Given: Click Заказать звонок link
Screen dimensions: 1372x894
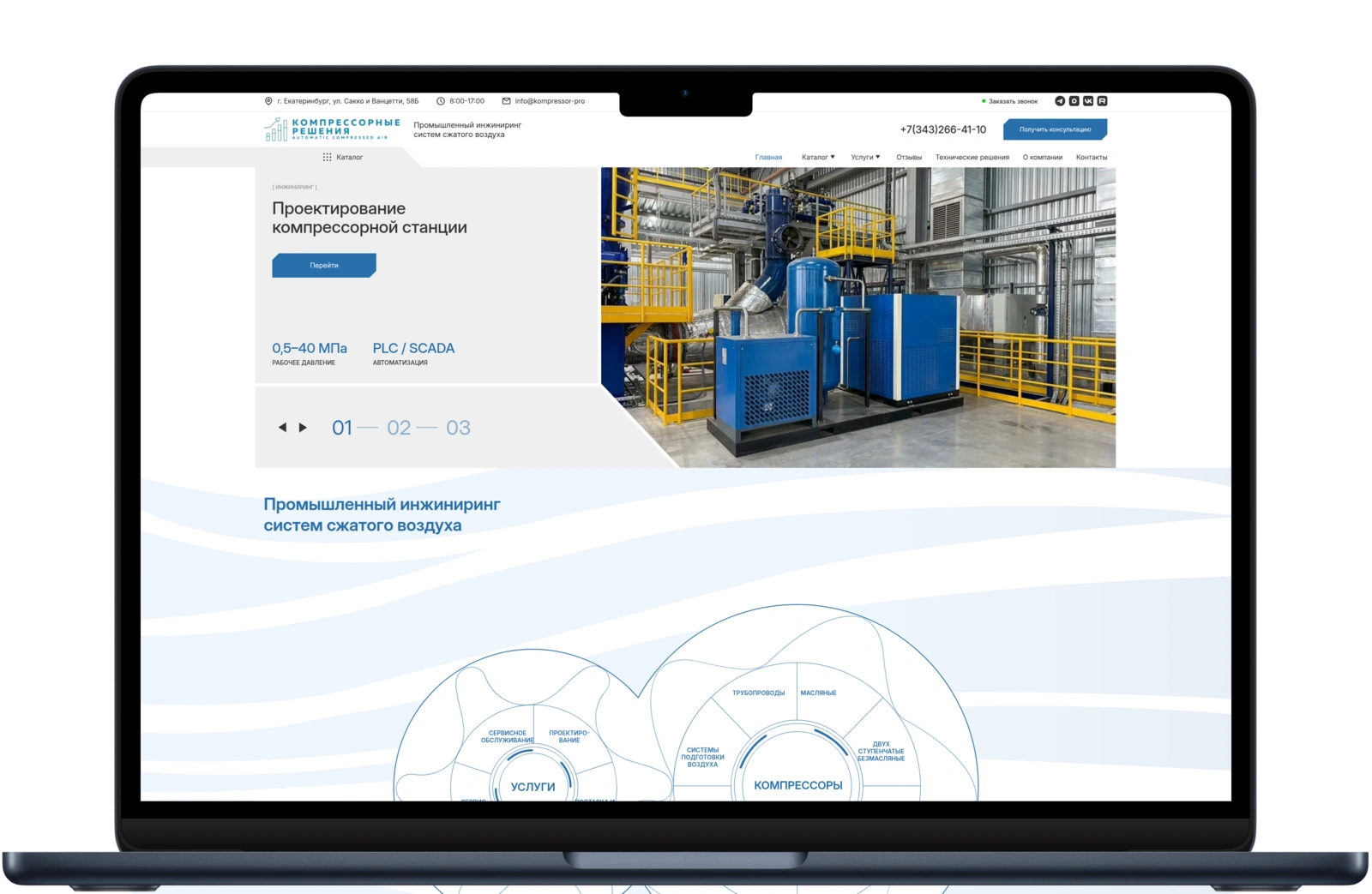Looking at the screenshot, I should pyautogui.click(x=1013, y=101).
